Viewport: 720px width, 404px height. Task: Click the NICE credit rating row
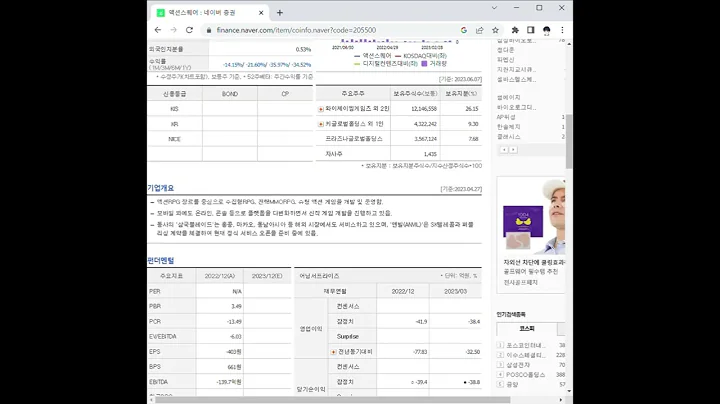tap(230, 139)
